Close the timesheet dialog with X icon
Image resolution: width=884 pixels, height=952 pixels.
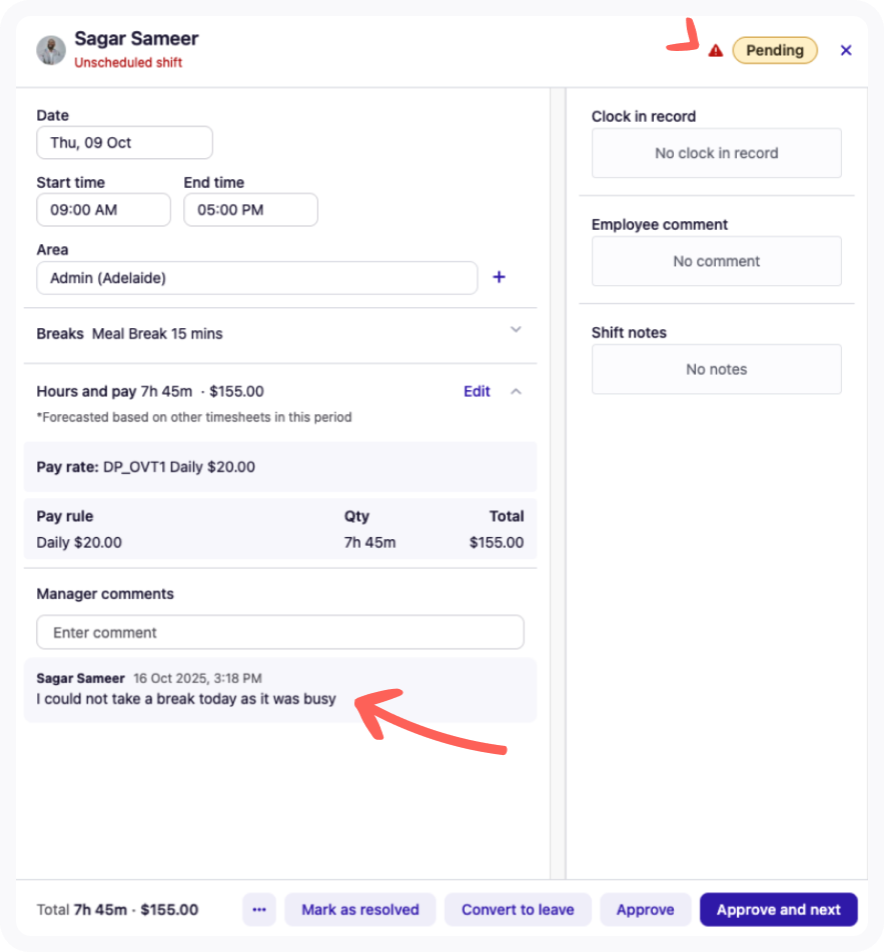(846, 50)
